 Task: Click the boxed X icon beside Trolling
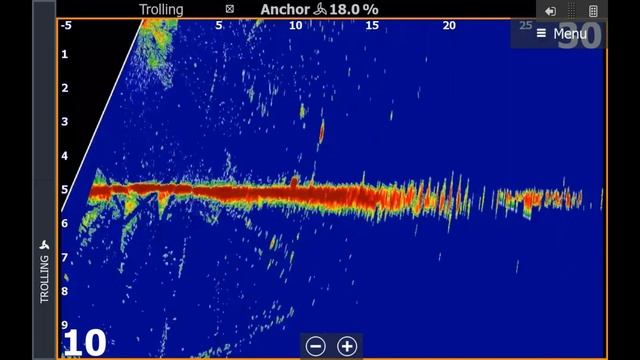tap(230, 9)
